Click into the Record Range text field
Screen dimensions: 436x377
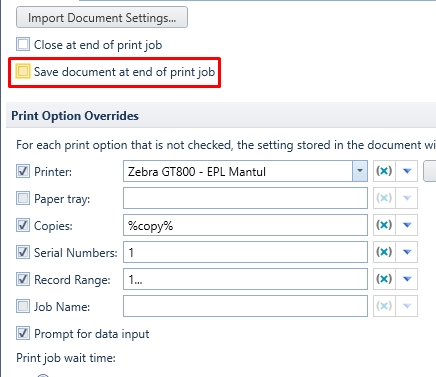coord(245,279)
